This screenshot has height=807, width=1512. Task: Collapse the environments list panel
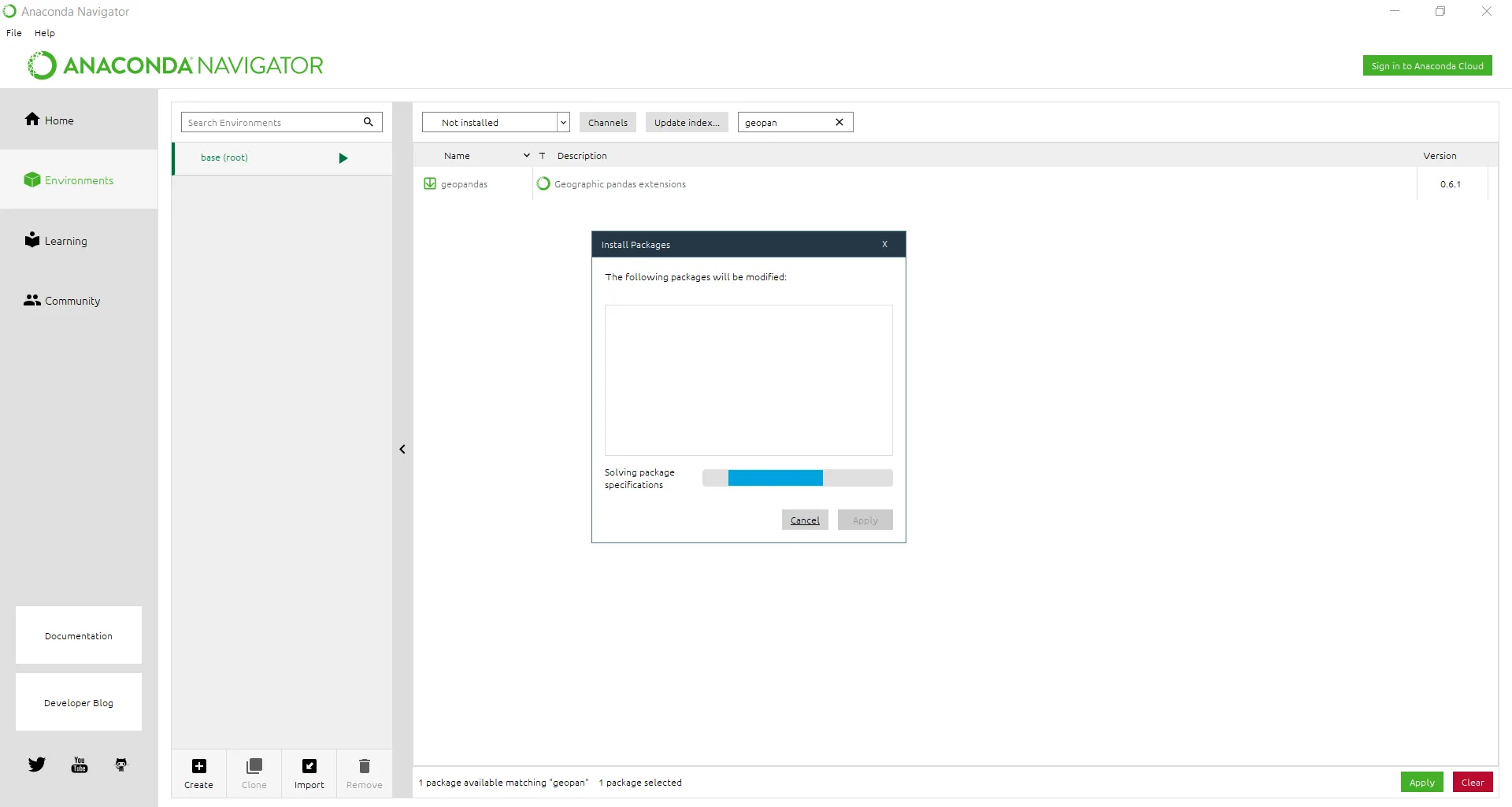click(402, 450)
